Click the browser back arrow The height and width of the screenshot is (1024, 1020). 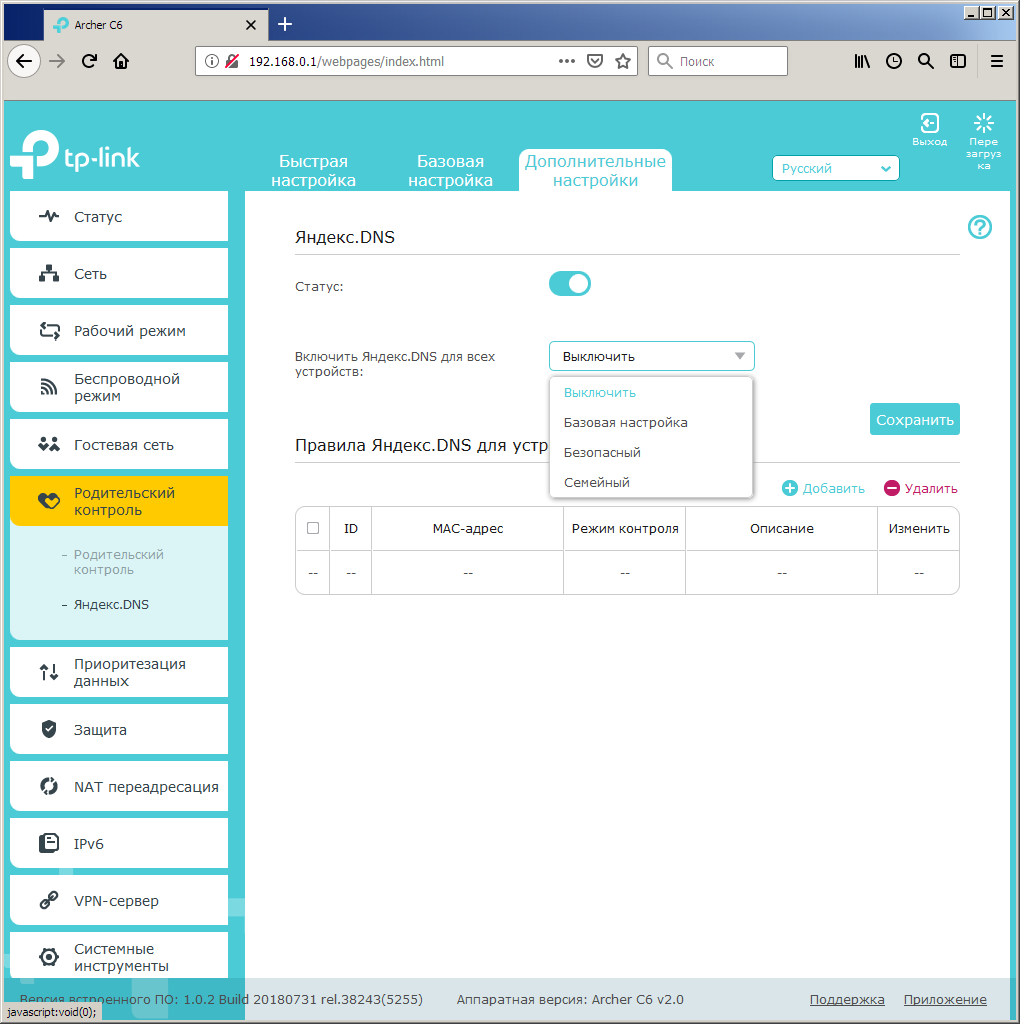click(24, 61)
